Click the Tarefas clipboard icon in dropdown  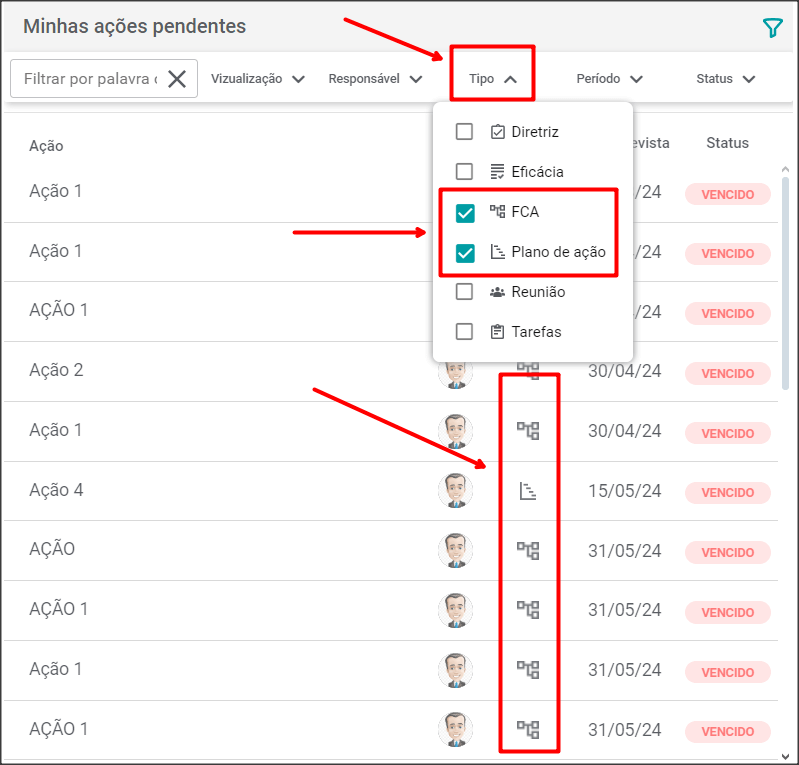[x=497, y=332]
